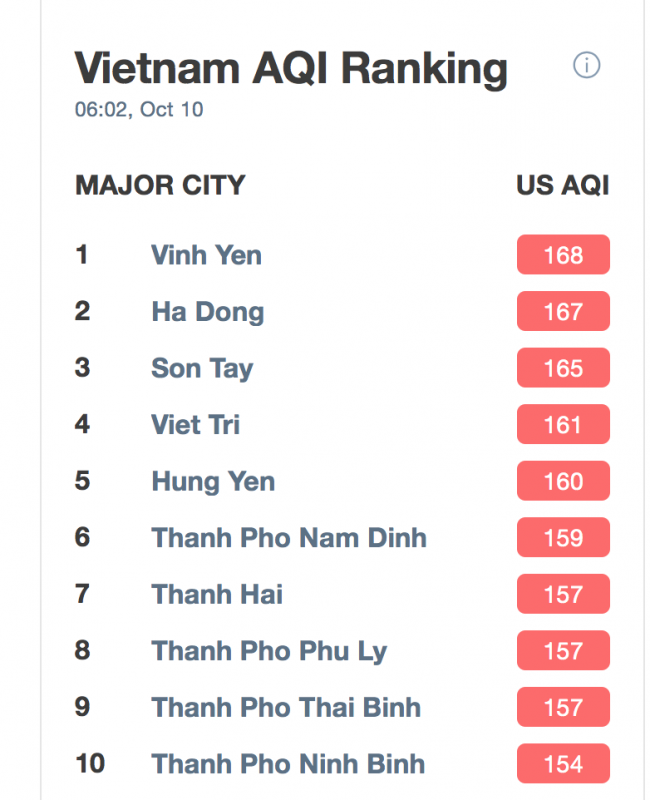Click the US AQI column header
The width and height of the screenshot is (650, 800).
point(563,185)
